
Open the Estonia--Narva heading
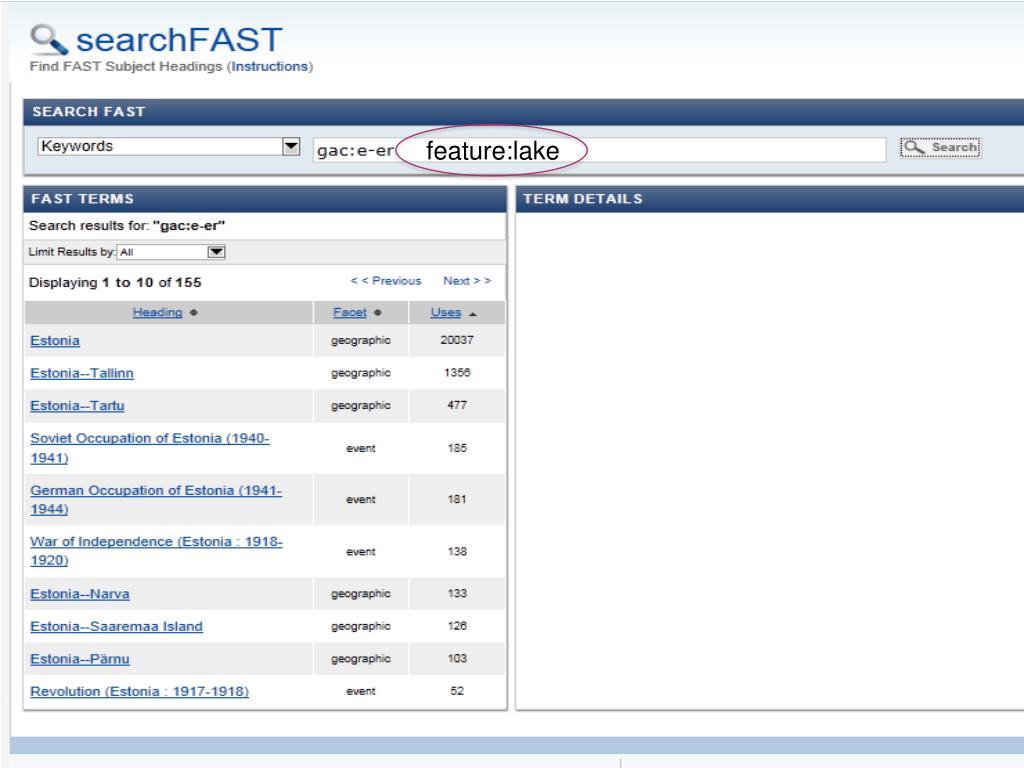point(80,594)
